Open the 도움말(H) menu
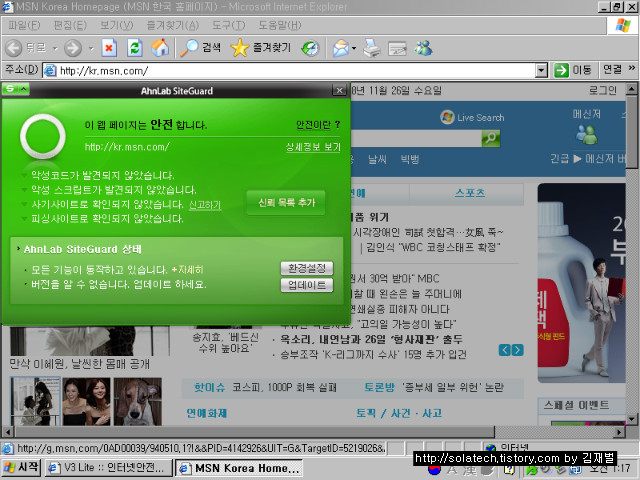The image size is (640, 480). (x=280, y=25)
